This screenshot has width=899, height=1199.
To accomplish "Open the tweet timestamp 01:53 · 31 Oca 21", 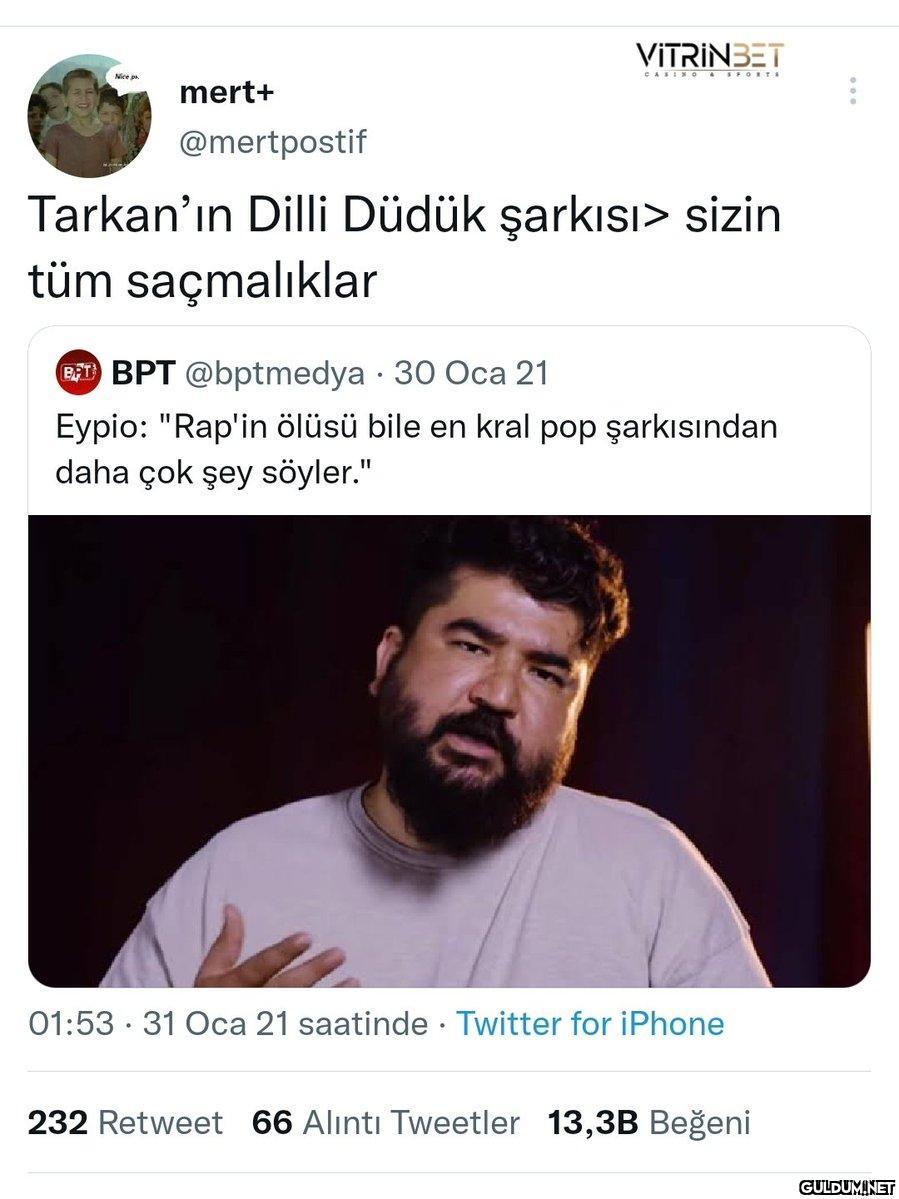I will [228, 1024].
